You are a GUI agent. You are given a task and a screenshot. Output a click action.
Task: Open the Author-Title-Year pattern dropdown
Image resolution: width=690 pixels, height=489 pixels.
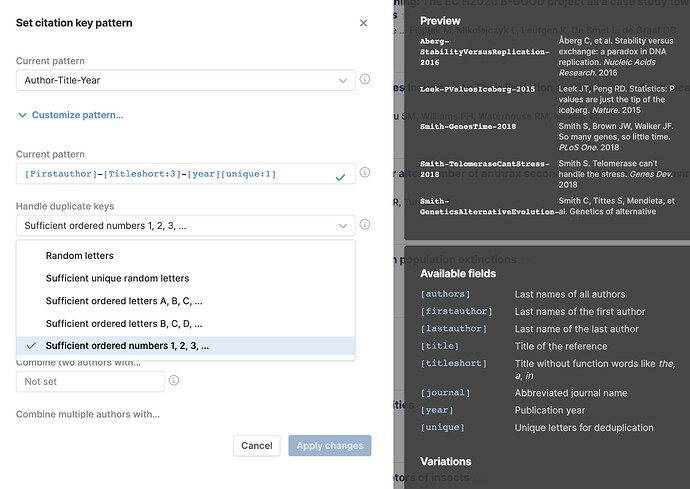[x=185, y=80]
